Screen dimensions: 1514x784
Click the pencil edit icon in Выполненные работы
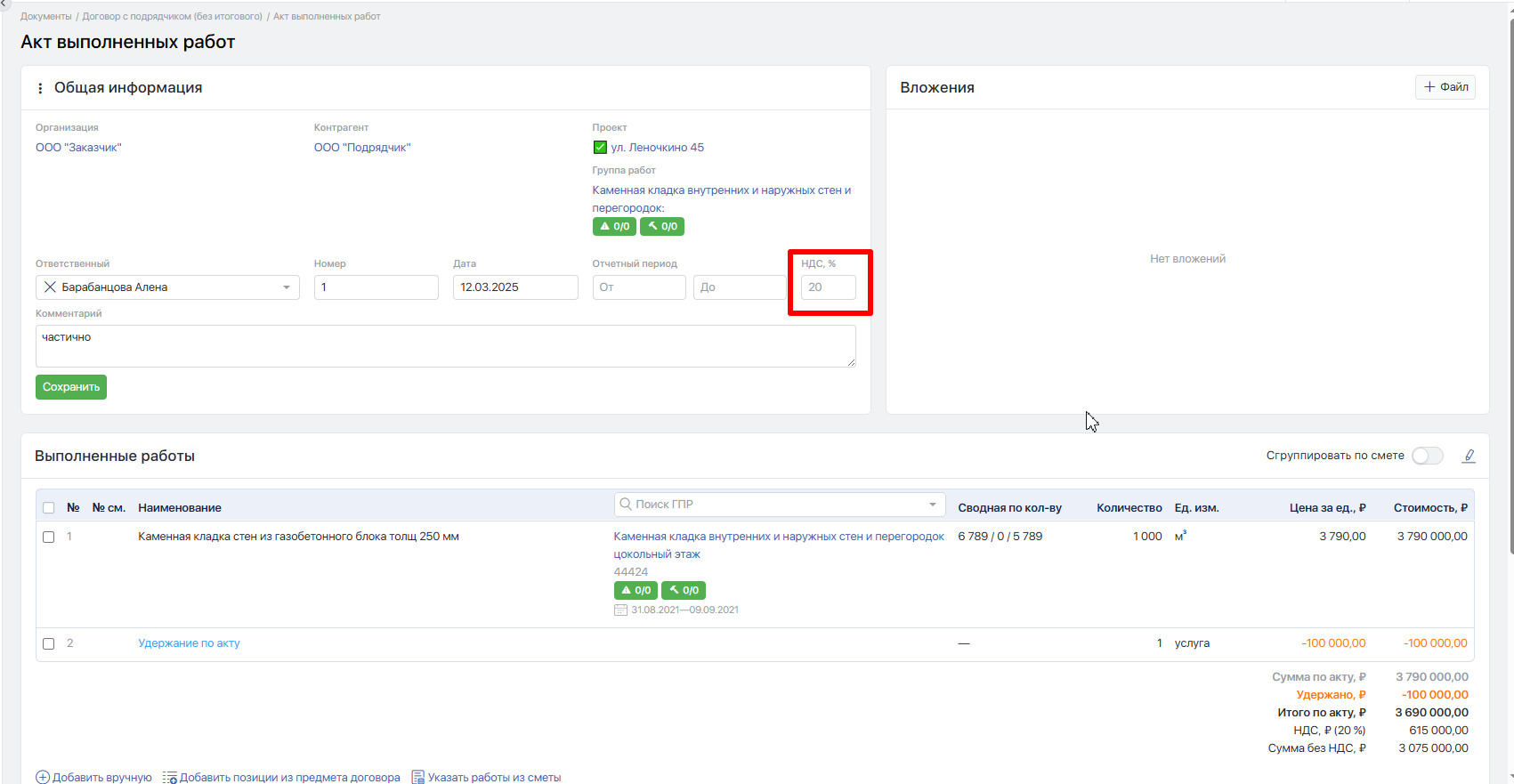tap(1469, 456)
